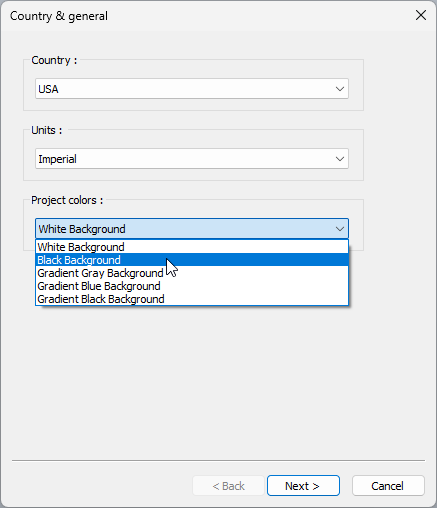Screen dimensions: 437x508
Task: Pick Gradient Gray Background option
Action: coord(192,273)
